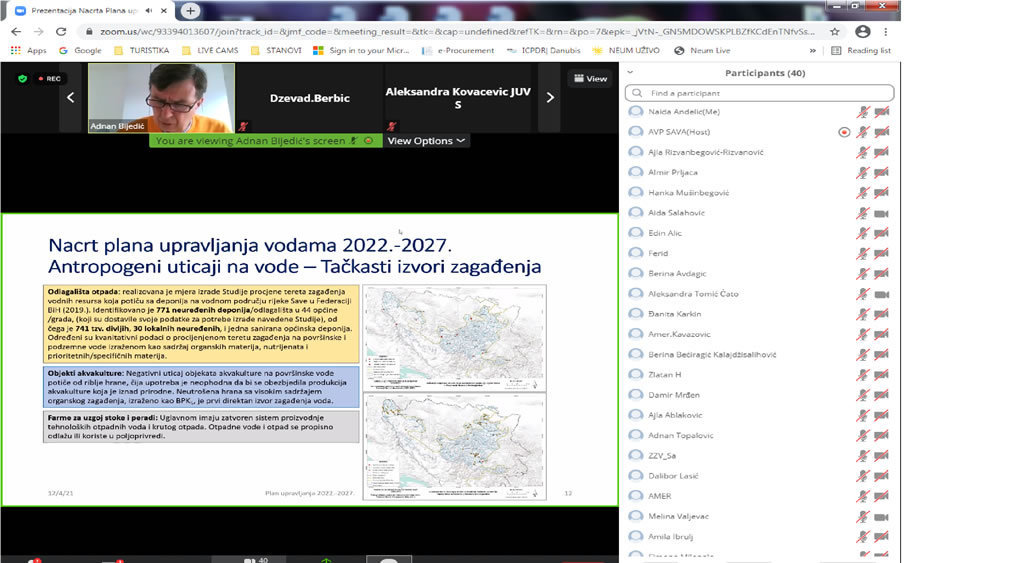Toggle microphone for Naida Andelic(Me)
The width and height of the screenshot is (1024, 563).
[861, 112]
